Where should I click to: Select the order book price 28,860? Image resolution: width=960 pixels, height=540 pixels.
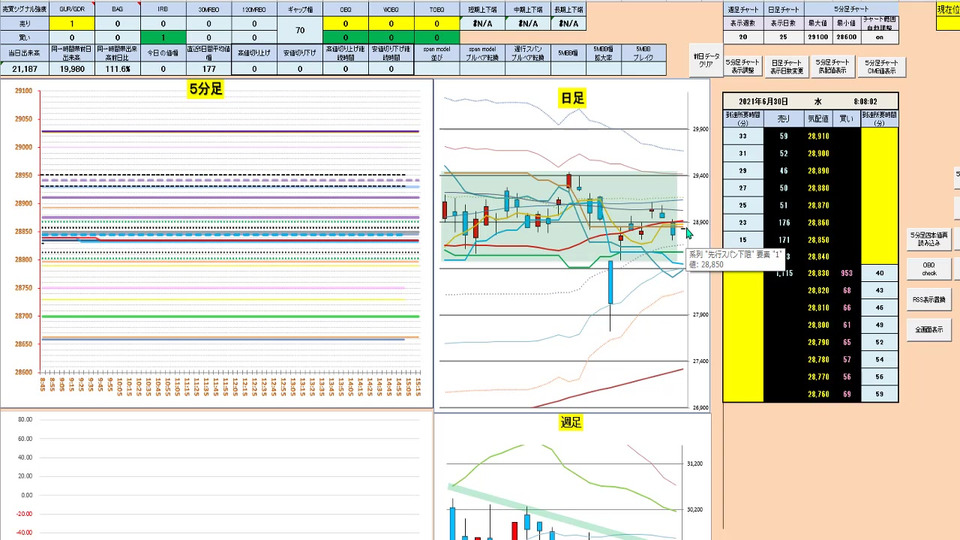pos(818,222)
